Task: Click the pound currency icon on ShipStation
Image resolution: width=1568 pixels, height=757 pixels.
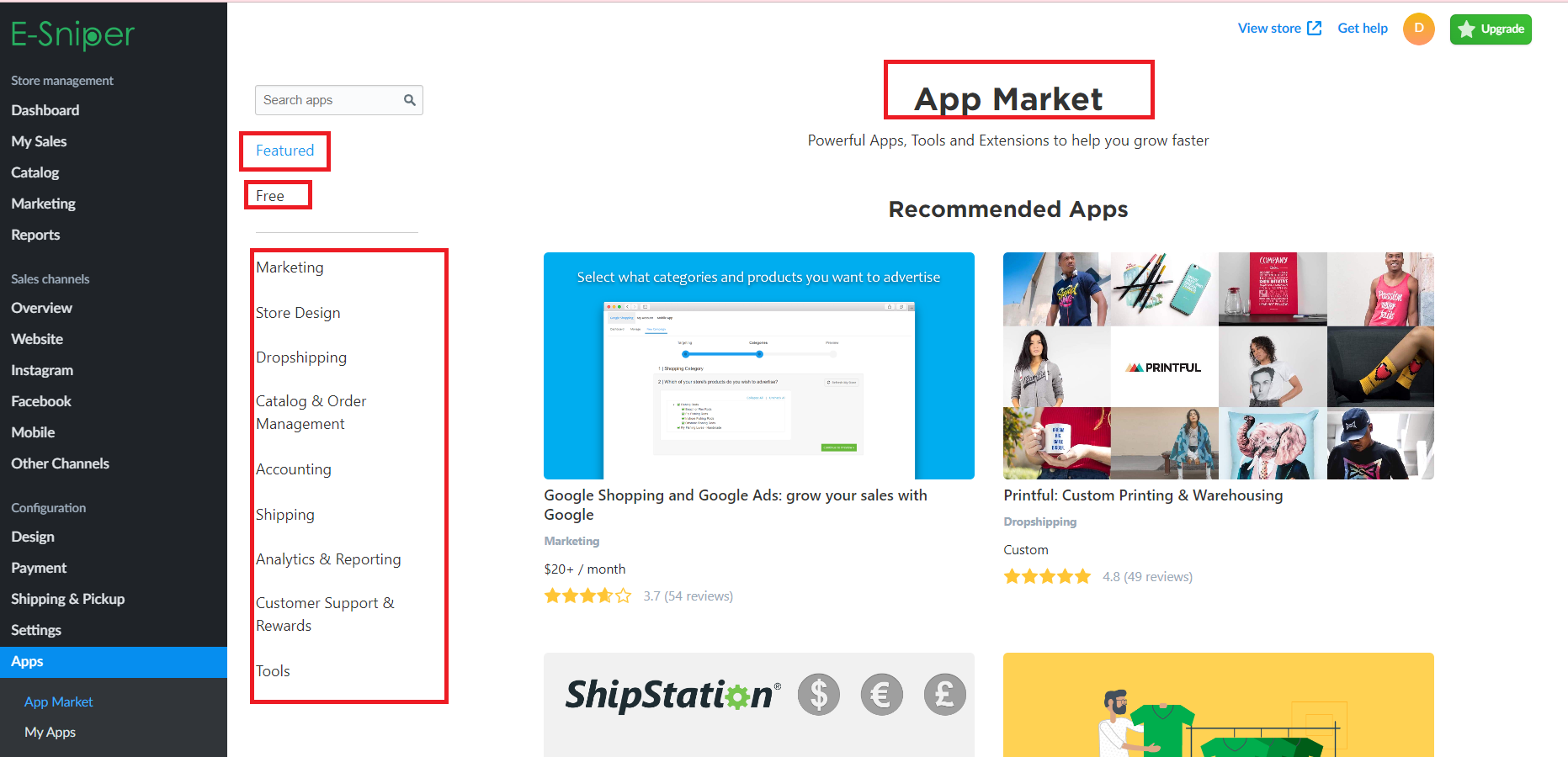Action: 944,695
